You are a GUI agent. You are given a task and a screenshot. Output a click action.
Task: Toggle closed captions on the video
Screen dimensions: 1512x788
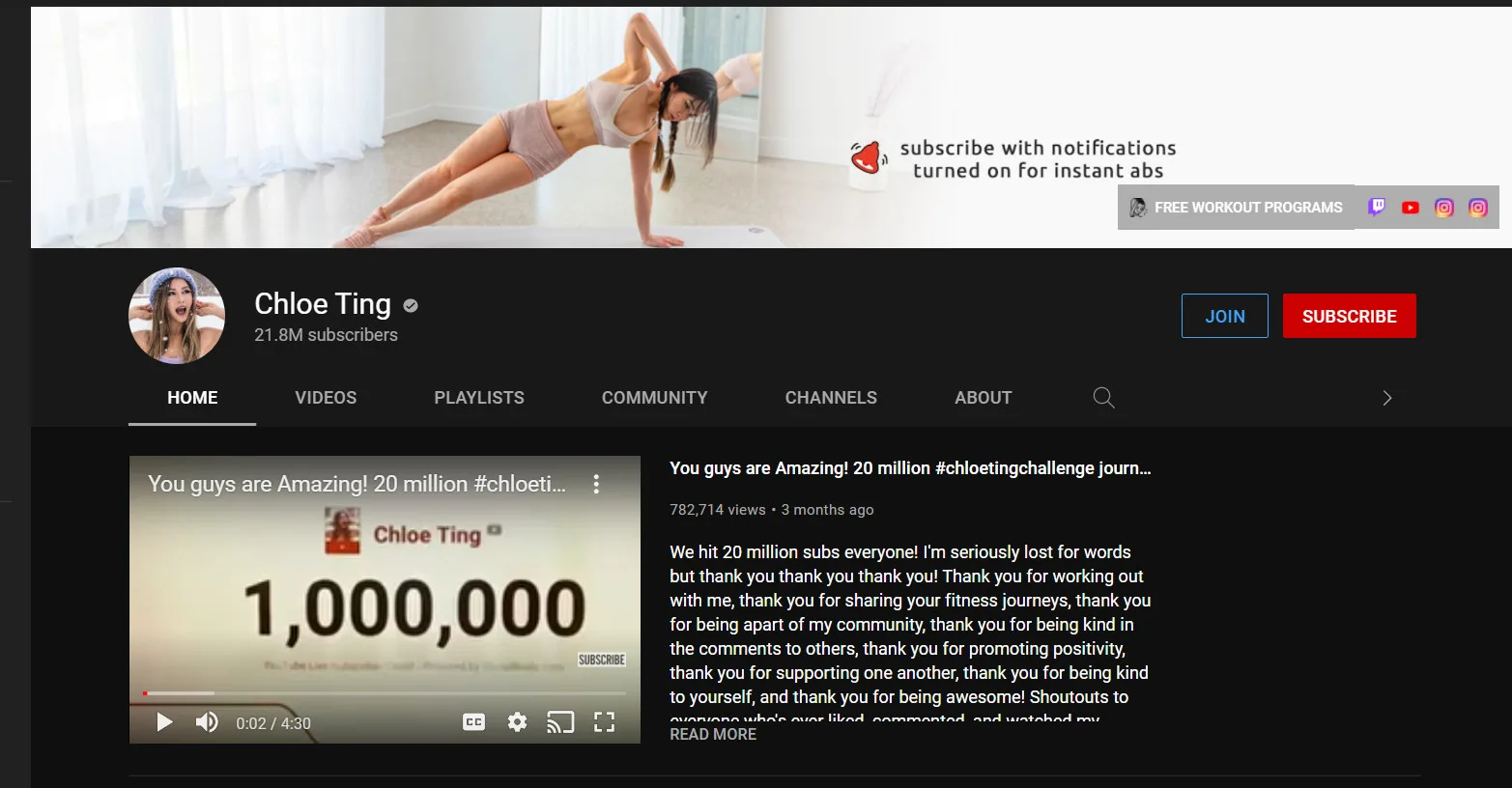473,722
